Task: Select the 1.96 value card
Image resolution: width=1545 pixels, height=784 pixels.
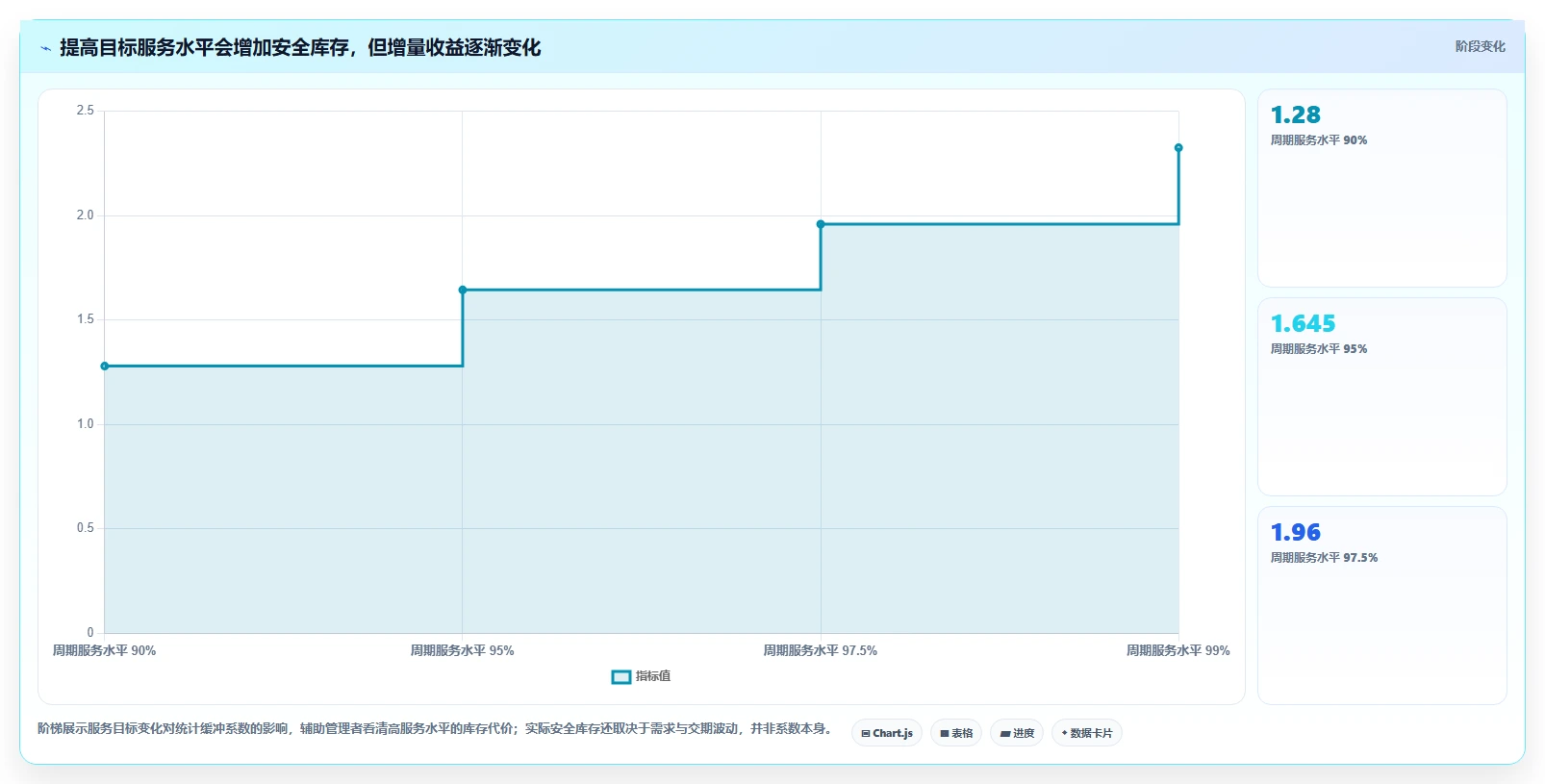Action: [x=1382, y=605]
